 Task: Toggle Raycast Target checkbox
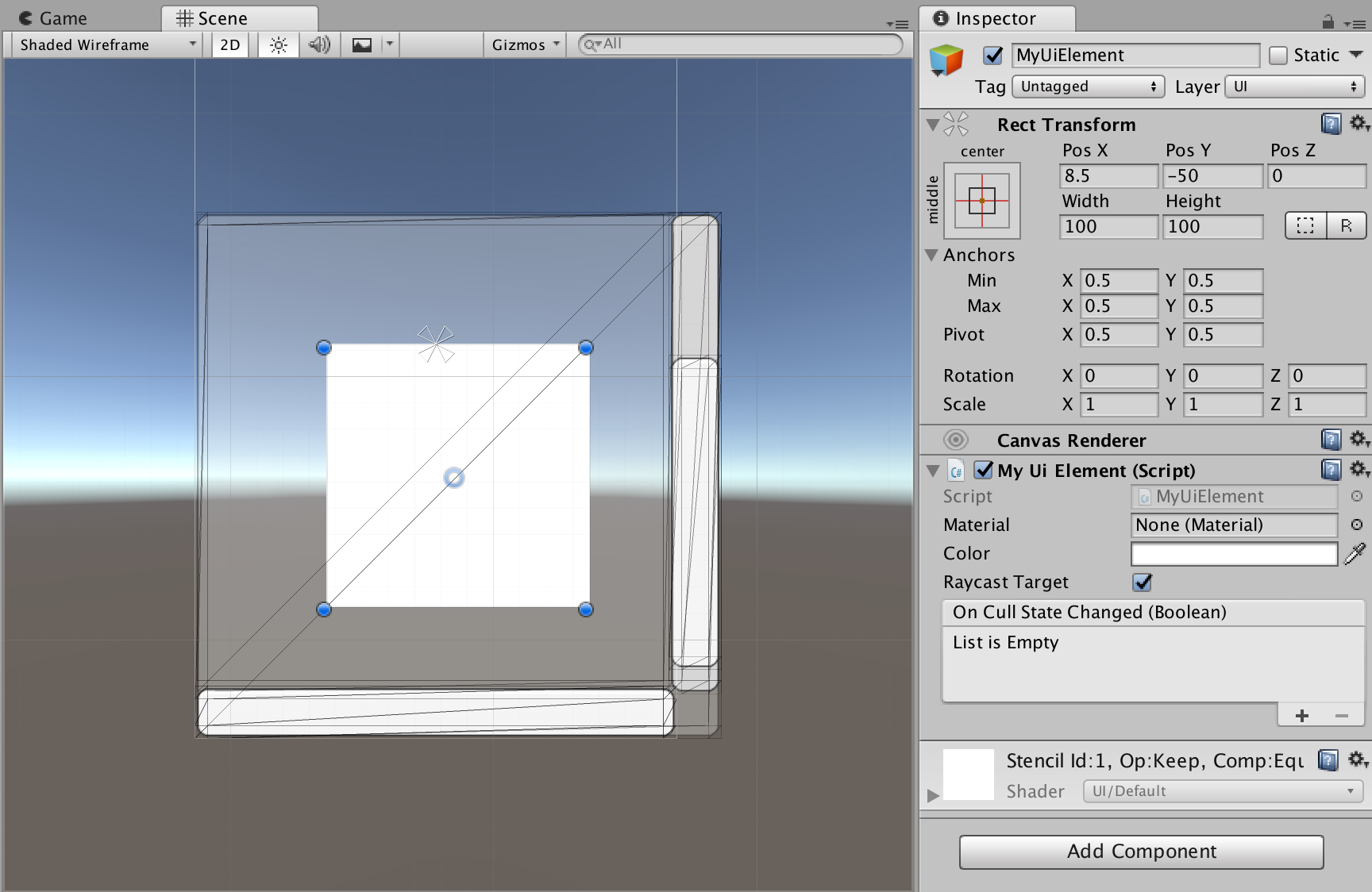click(x=1142, y=582)
